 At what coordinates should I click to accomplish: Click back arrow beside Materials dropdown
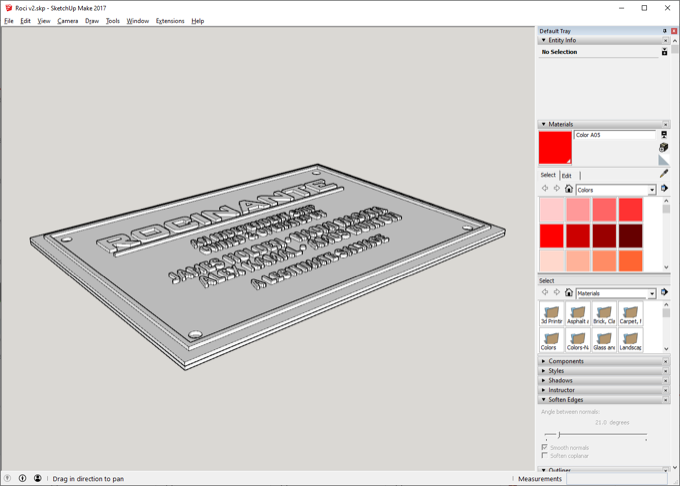[545, 292]
